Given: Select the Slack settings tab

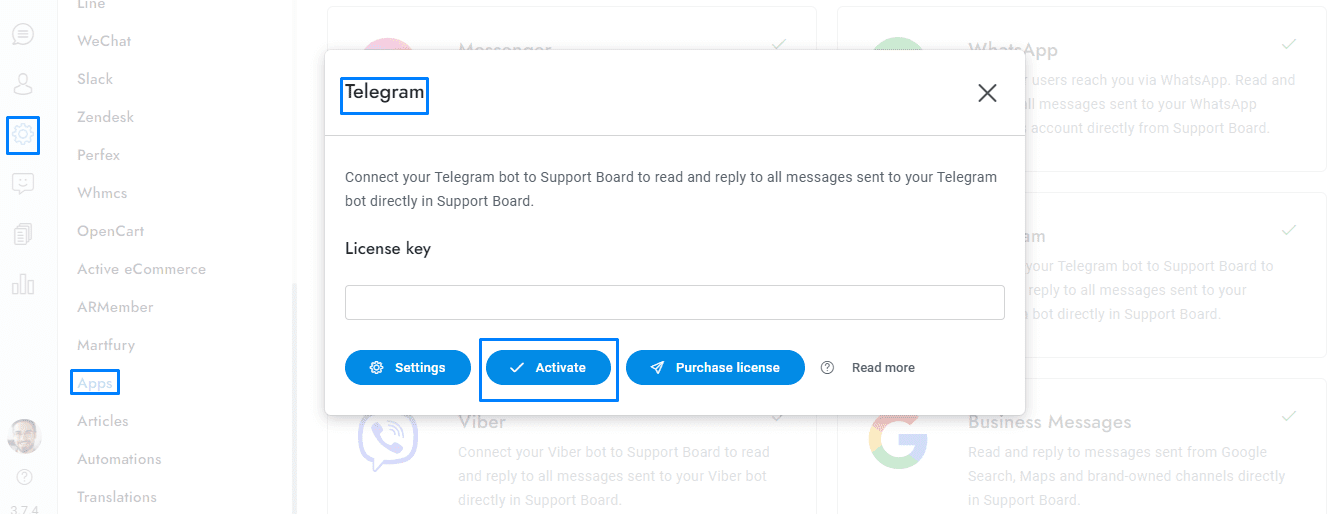Looking at the screenshot, I should [95, 79].
